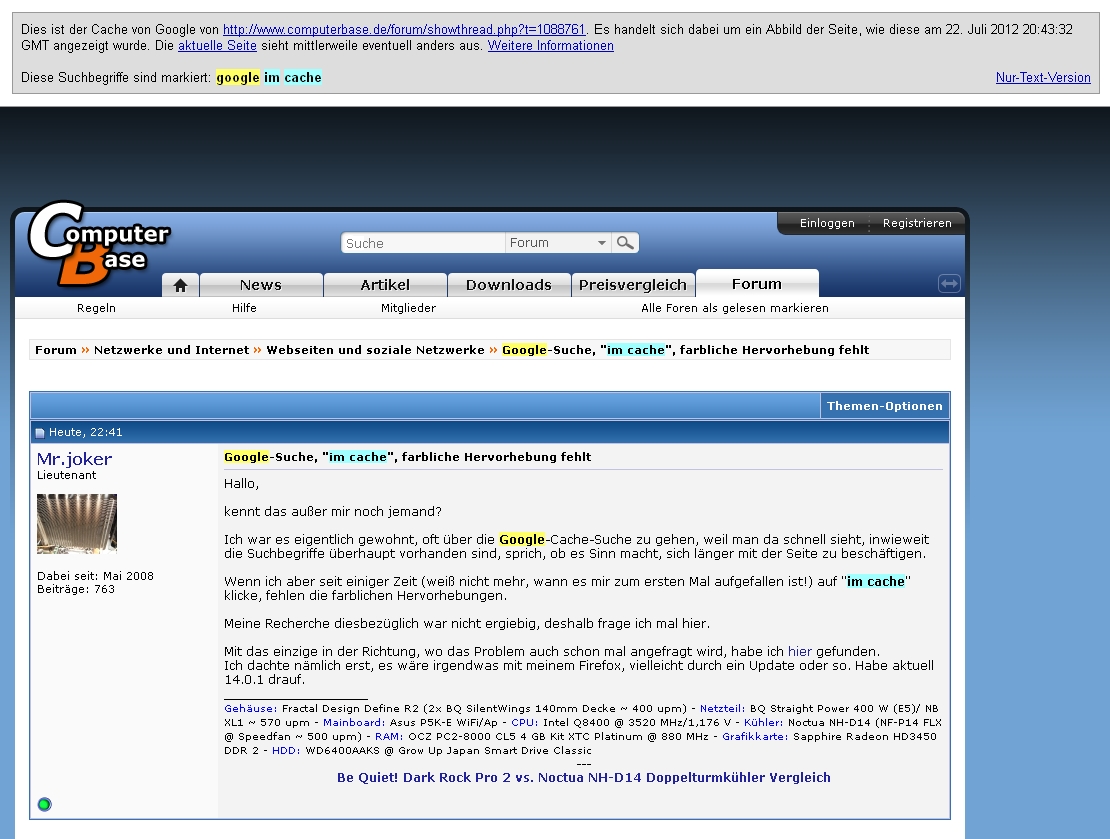This screenshot has width=1110, height=839.
Task: Click the Kühler signature link
Action: [763, 722]
